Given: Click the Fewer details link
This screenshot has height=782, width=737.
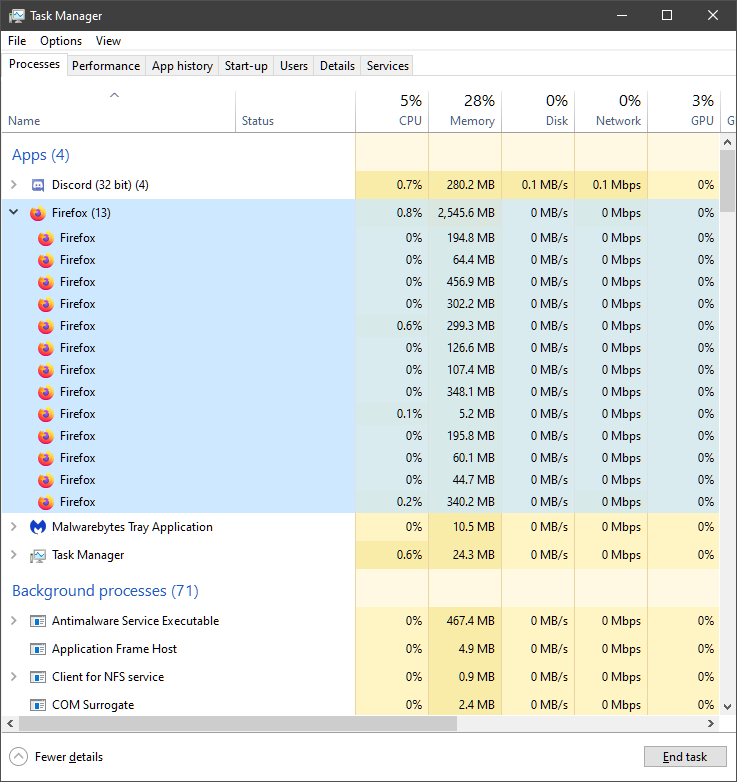Looking at the screenshot, I should click(x=69, y=757).
